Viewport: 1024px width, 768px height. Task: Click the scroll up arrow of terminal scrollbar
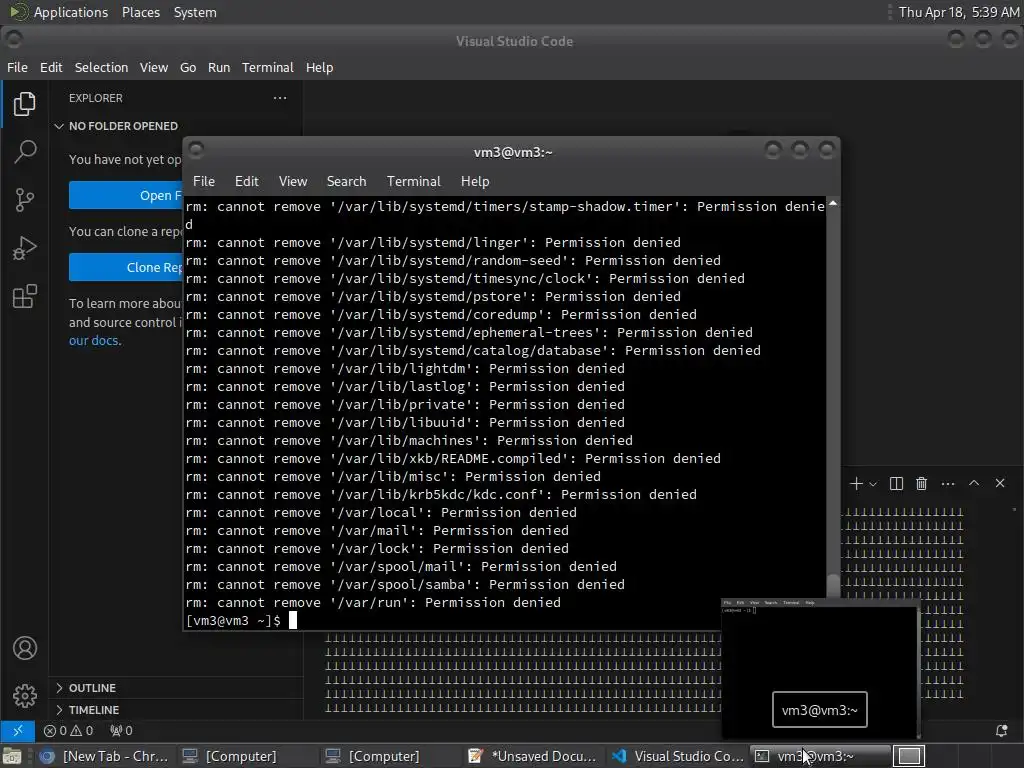833,204
